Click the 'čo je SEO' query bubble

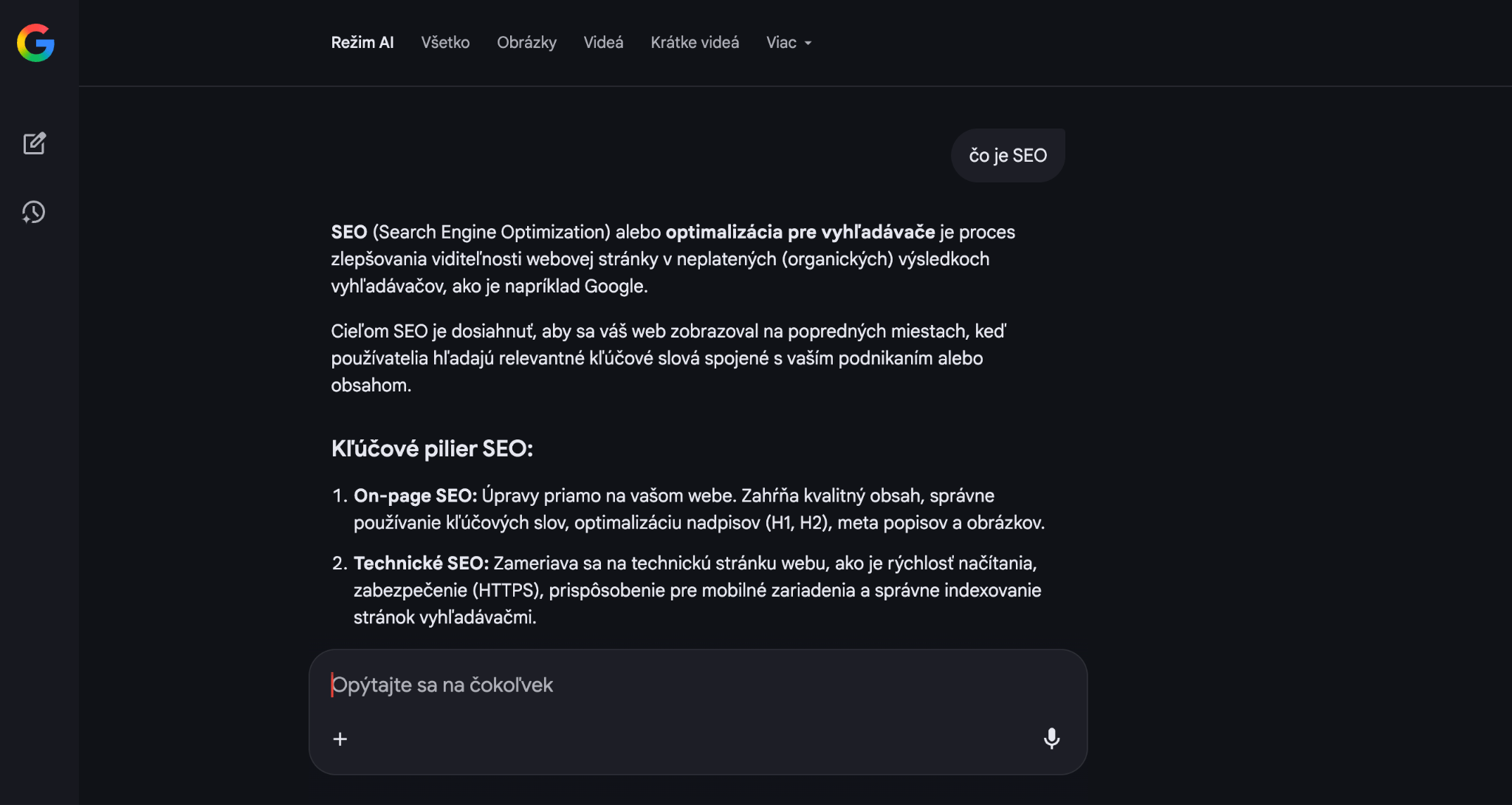1008,156
